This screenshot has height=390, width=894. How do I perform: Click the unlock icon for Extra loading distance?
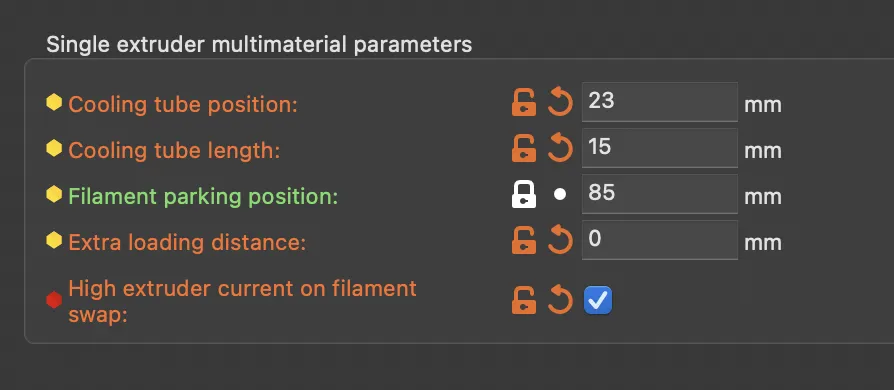523,241
